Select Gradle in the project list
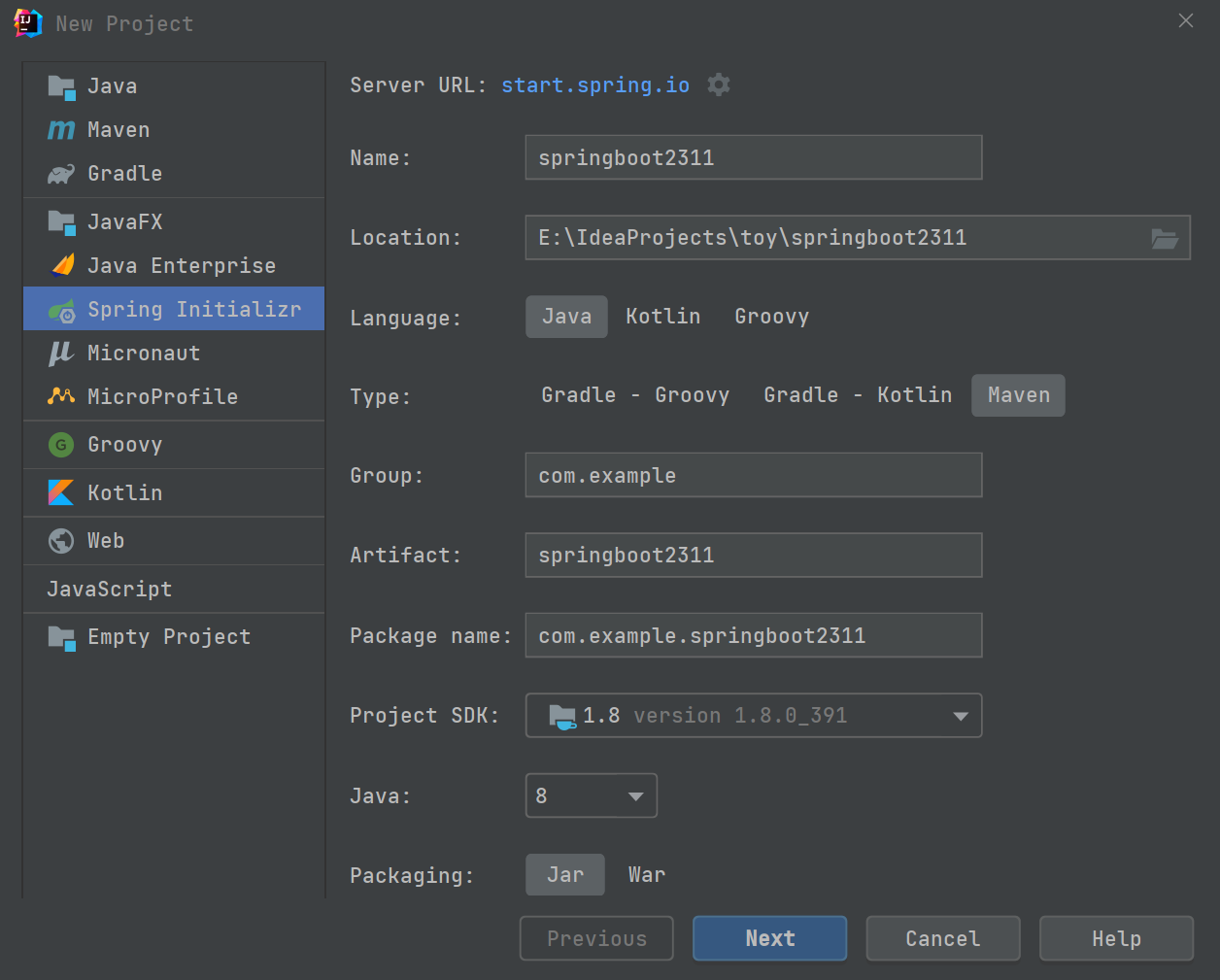Viewport: 1220px width, 980px height. tap(174, 174)
